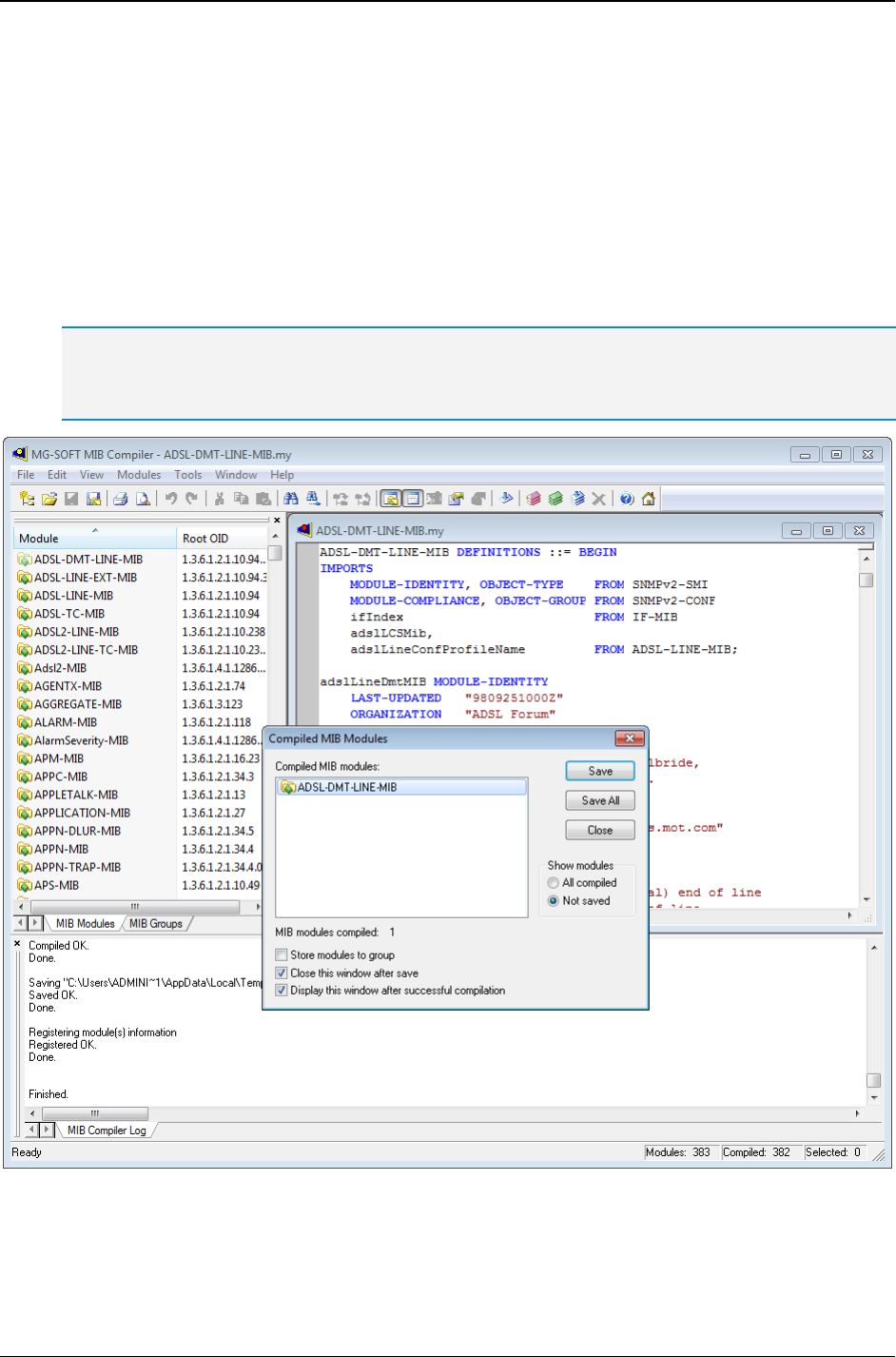Open the Help menu

click(282, 475)
